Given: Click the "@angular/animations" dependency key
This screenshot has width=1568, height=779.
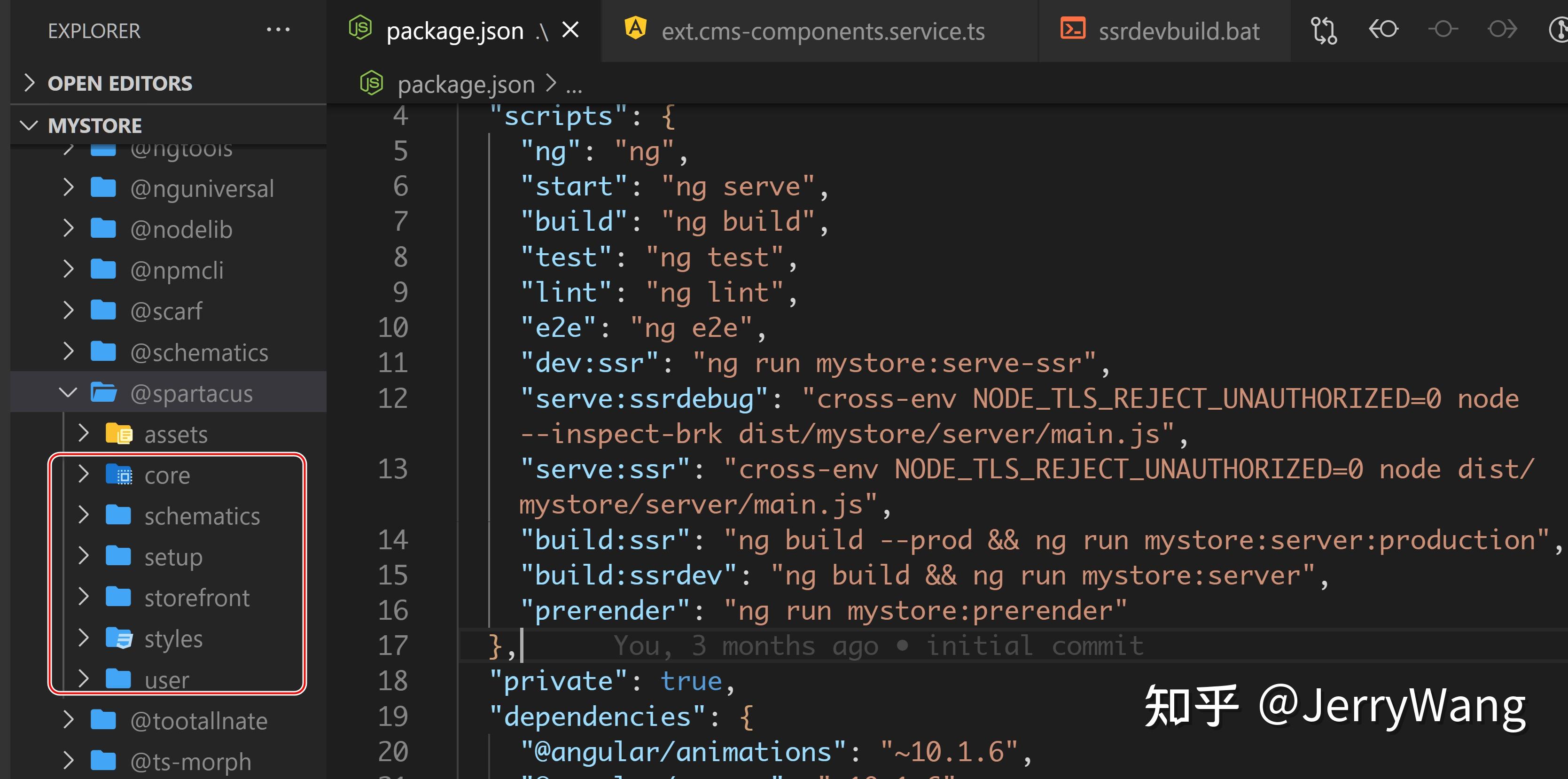Looking at the screenshot, I should click(683, 752).
